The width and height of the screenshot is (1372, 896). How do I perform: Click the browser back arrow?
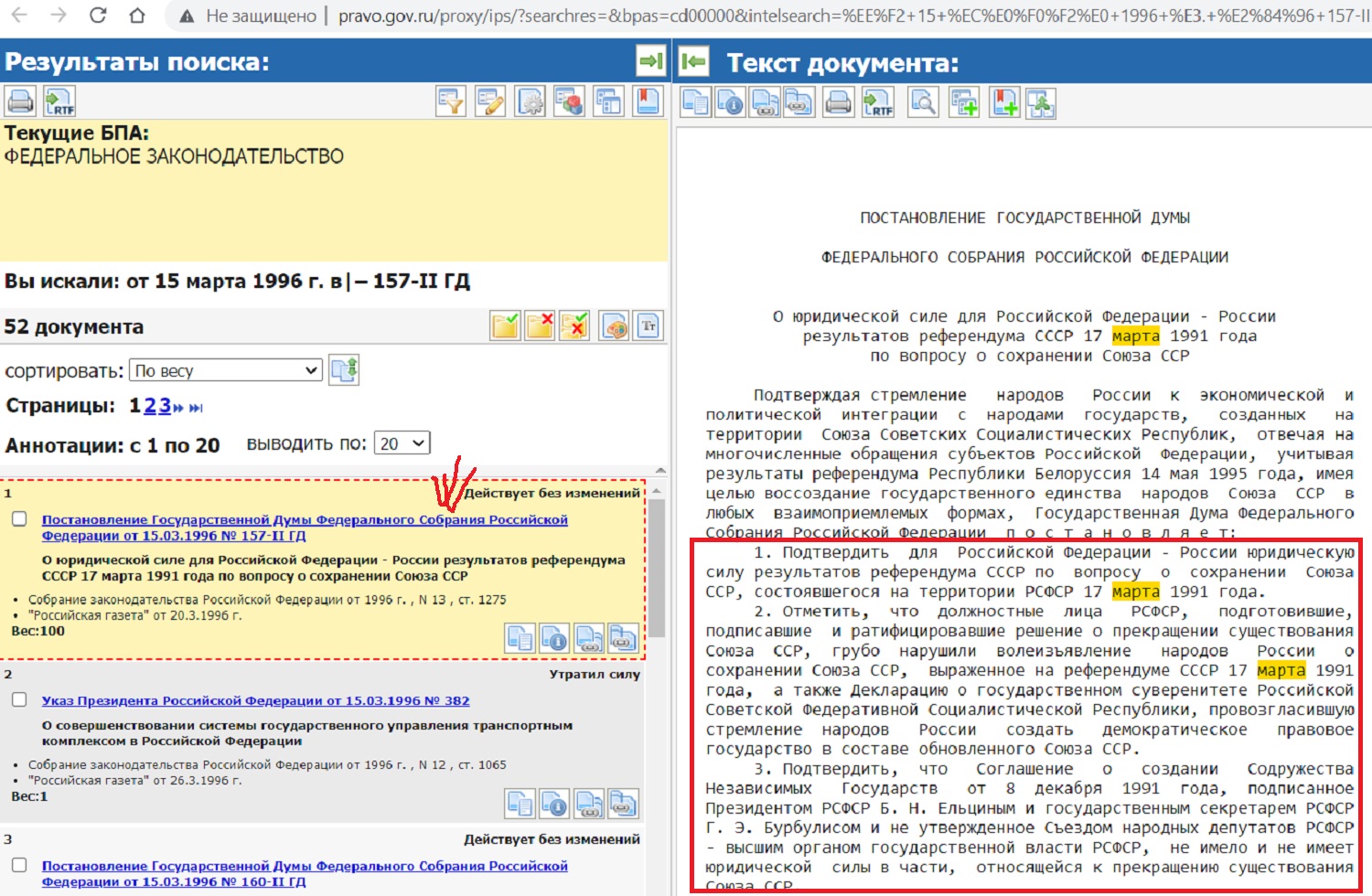(18, 16)
